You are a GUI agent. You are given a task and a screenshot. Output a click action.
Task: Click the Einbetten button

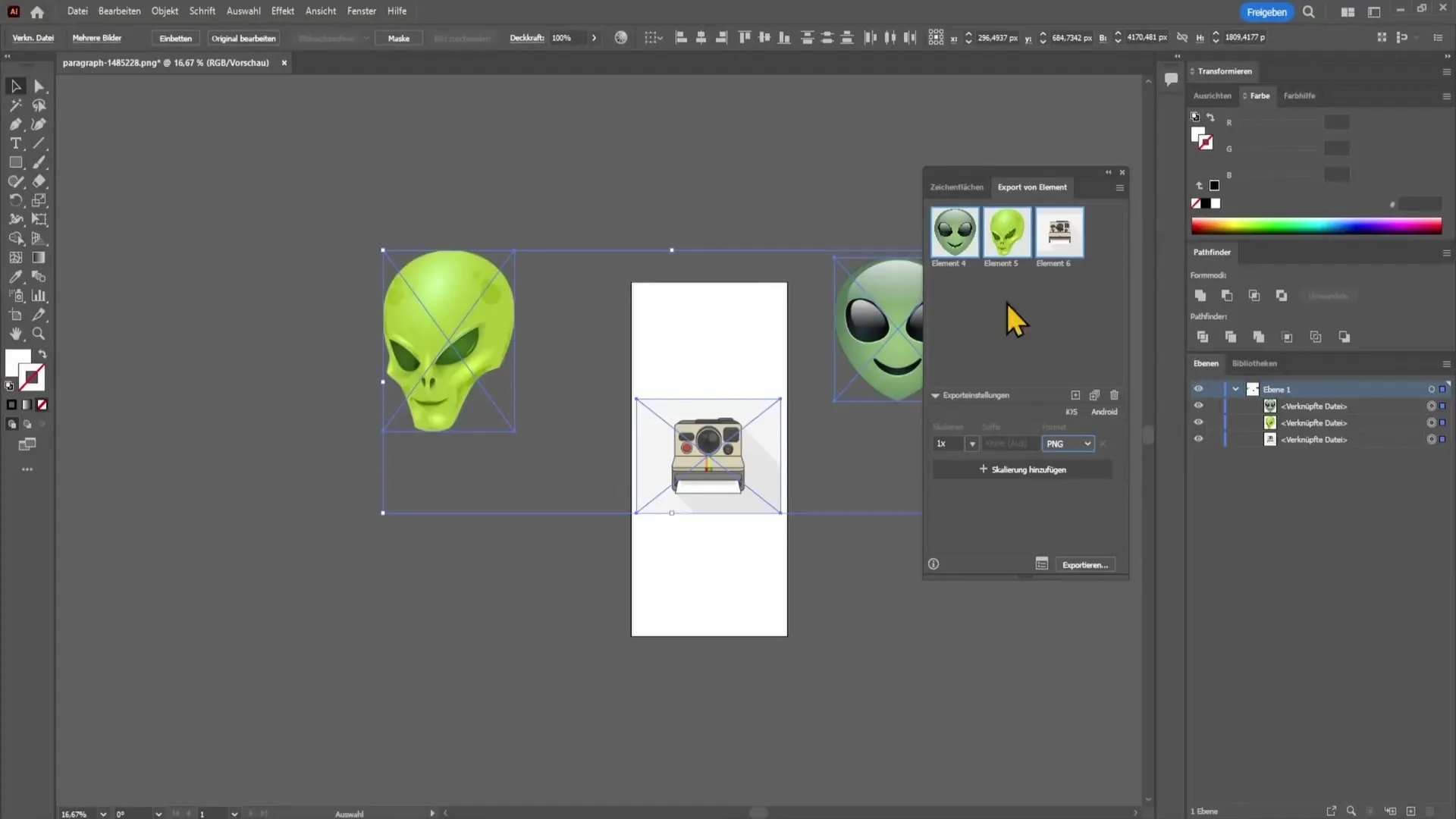coord(175,39)
